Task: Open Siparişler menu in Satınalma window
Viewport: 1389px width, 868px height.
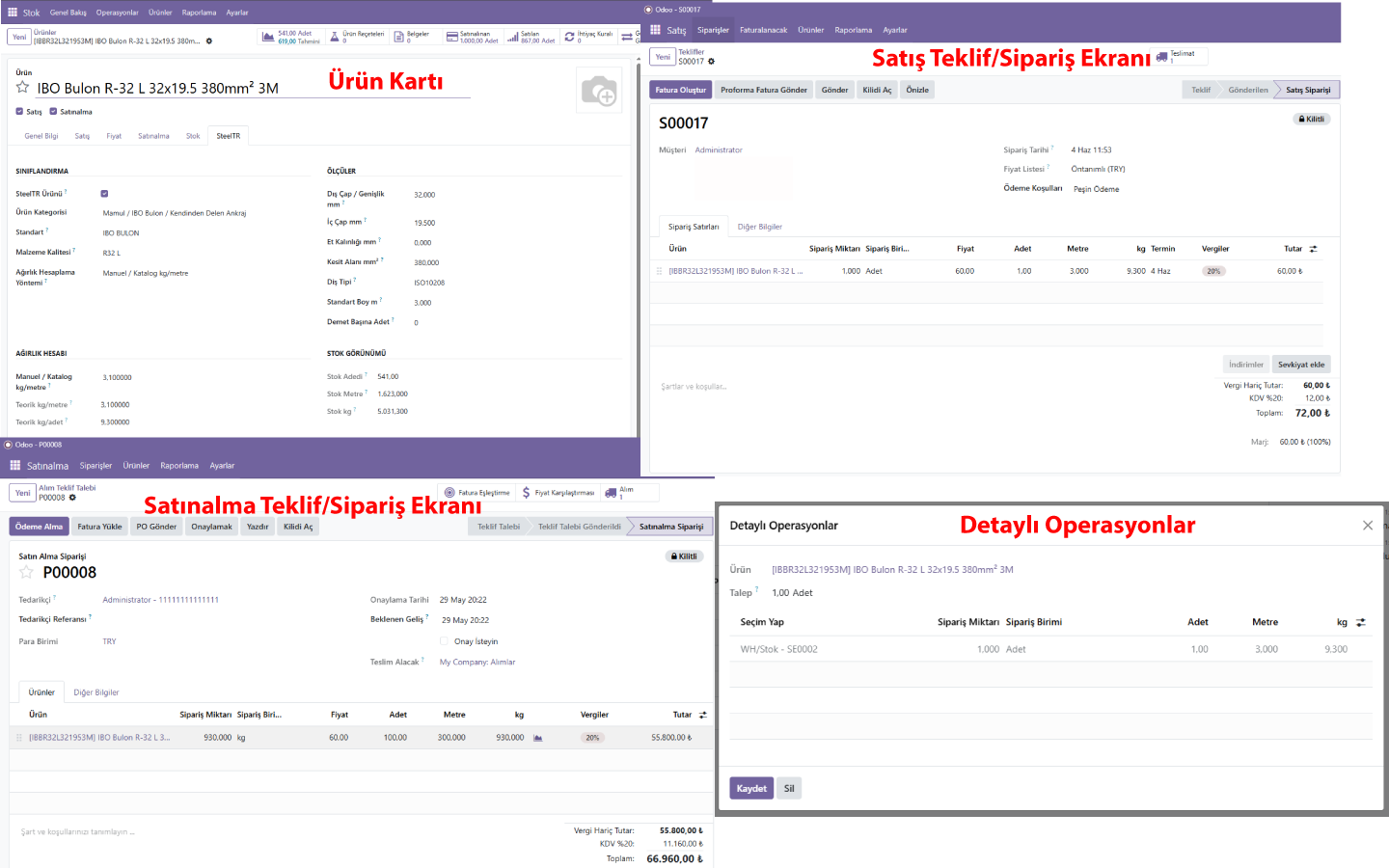Action: [x=95, y=465]
